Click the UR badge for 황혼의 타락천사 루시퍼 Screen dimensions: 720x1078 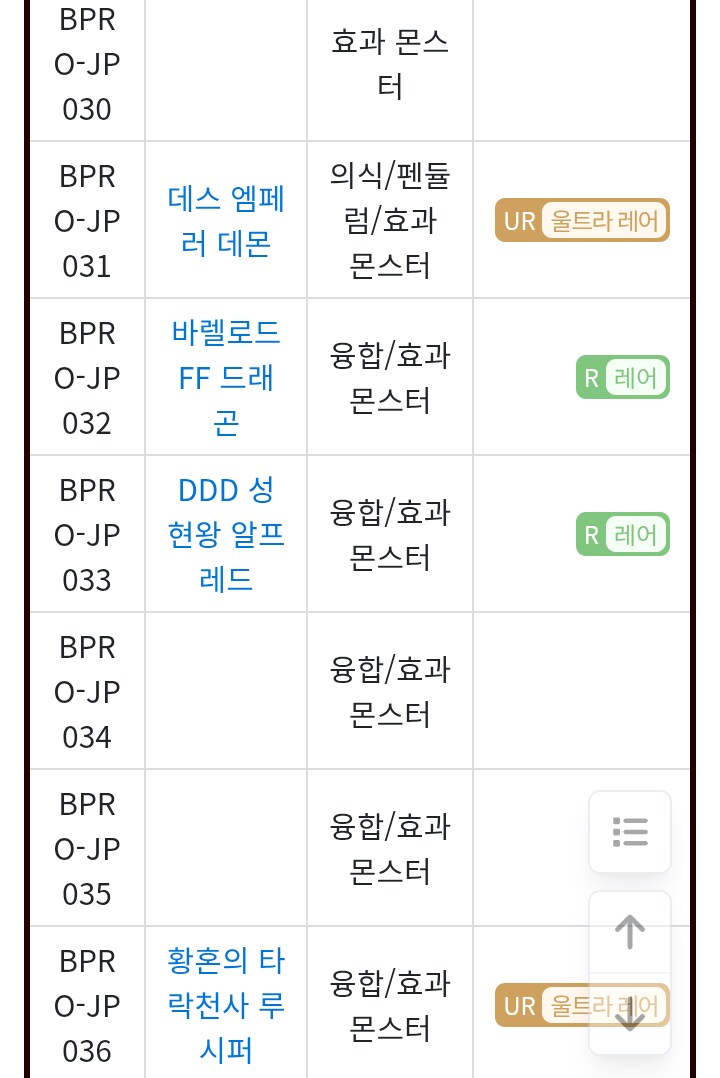pyautogui.click(x=518, y=1005)
